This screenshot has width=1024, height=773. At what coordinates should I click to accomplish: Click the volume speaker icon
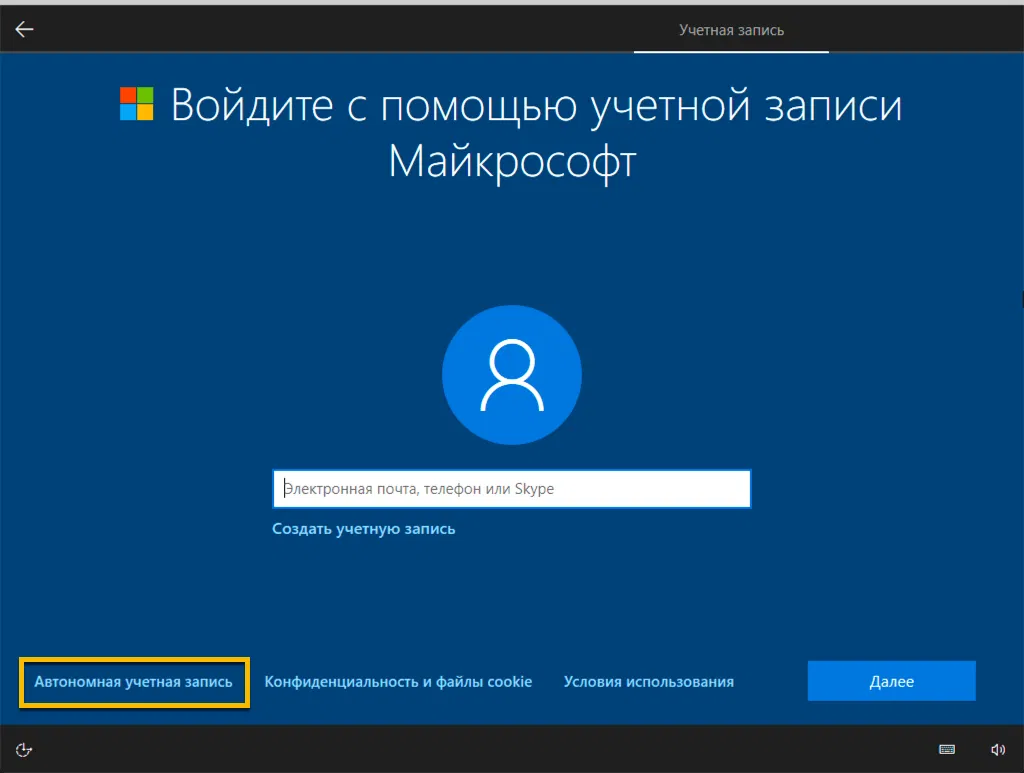coord(998,749)
